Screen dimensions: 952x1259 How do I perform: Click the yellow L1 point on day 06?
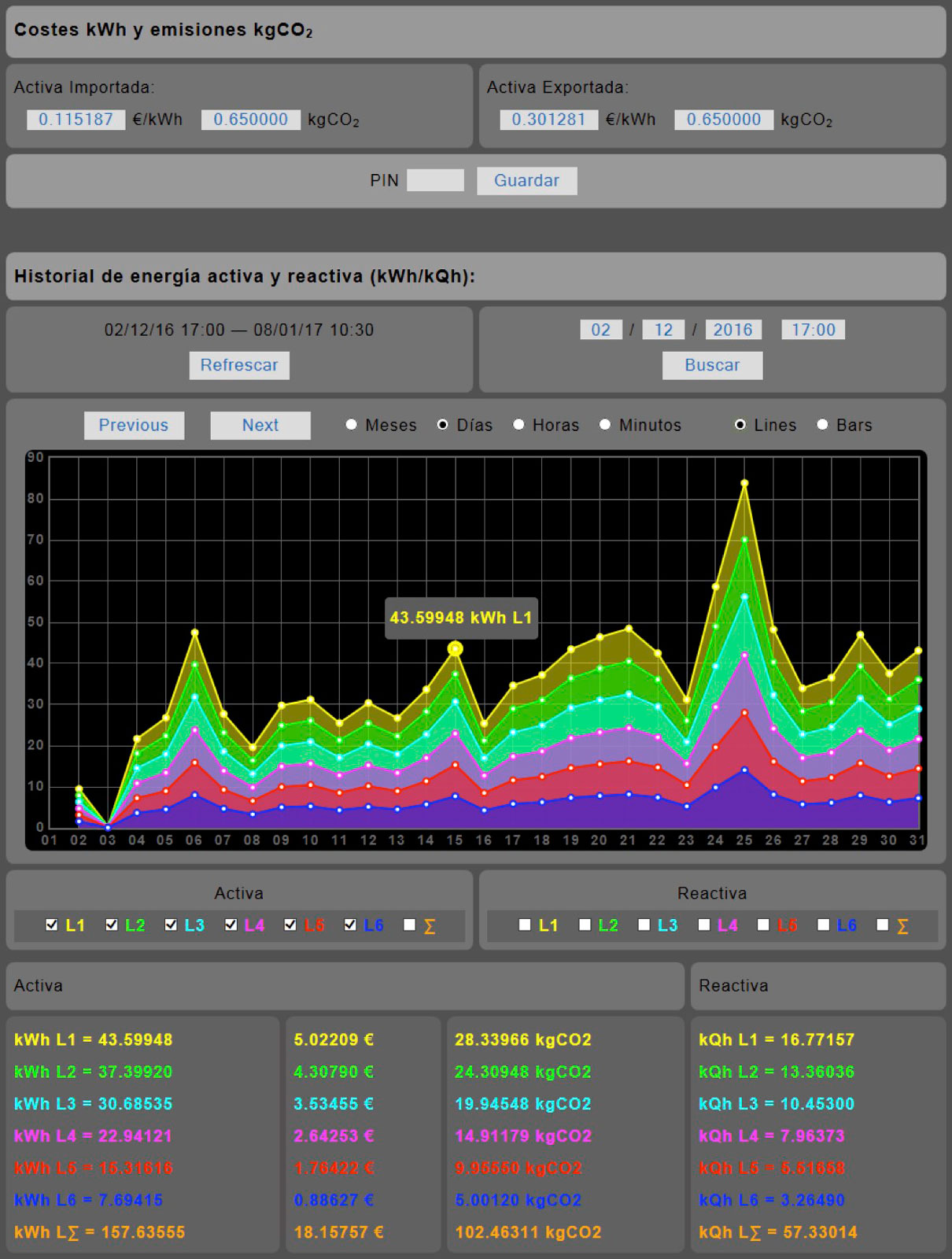[x=194, y=633]
